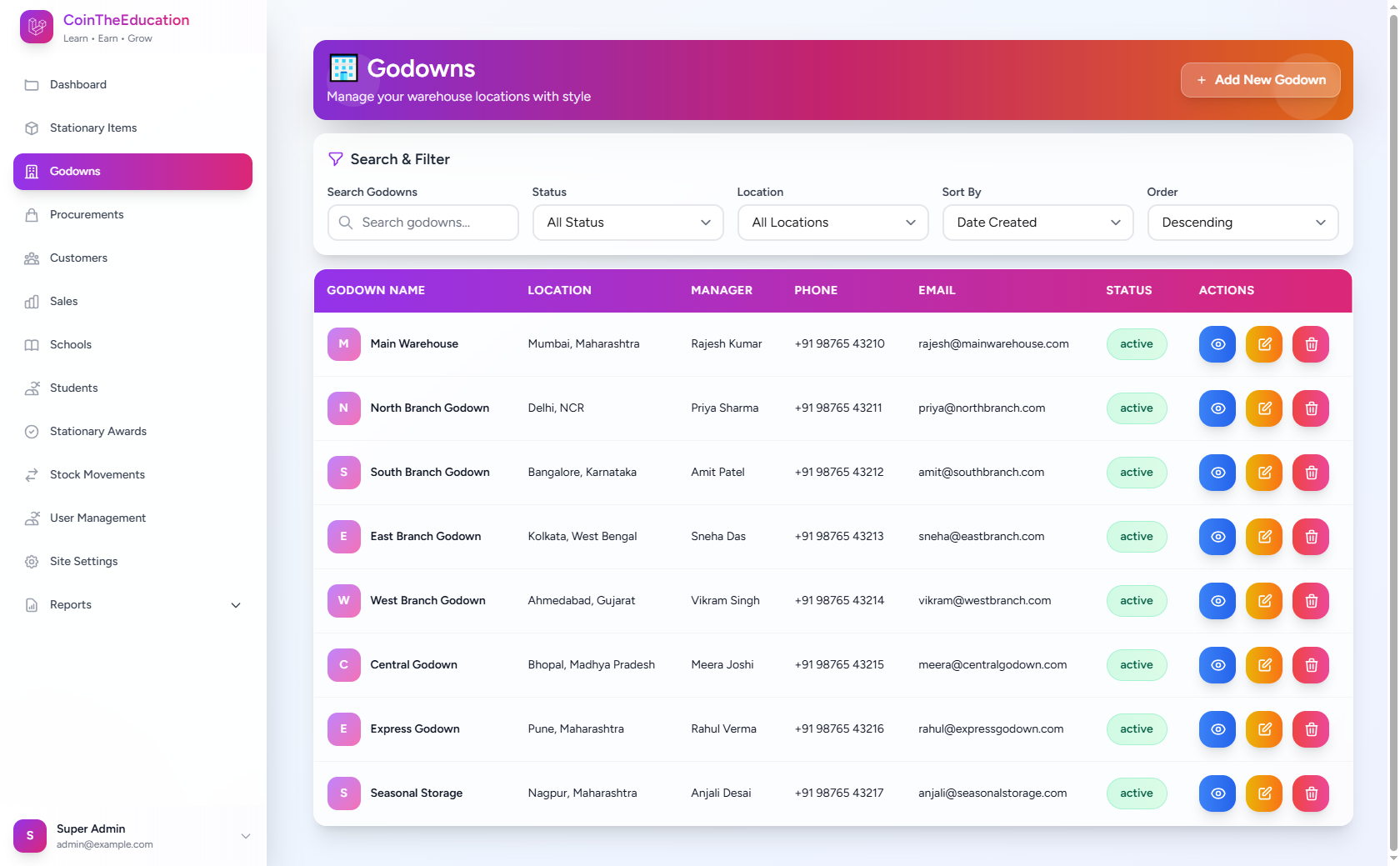The image size is (1400, 866).
Task: Click delete icon for Central Godown
Action: click(1311, 665)
